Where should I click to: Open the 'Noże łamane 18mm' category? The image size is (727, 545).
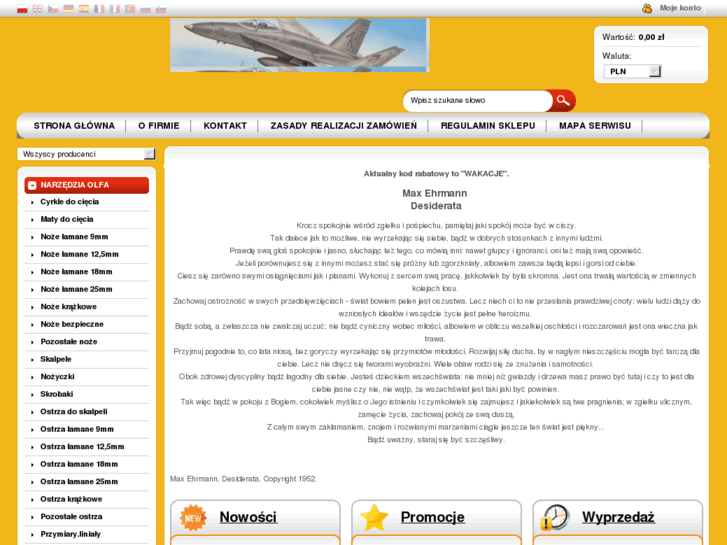point(76,272)
